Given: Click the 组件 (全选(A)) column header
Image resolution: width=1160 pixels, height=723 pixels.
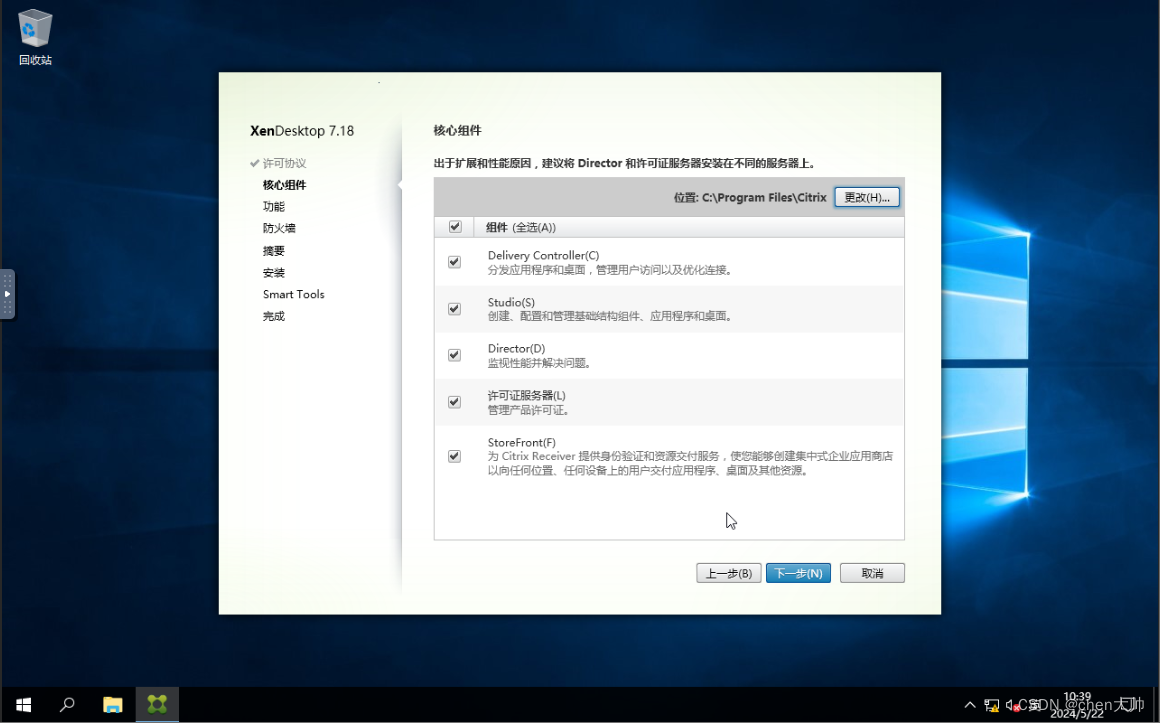Looking at the screenshot, I should pyautogui.click(x=521, y=227).
